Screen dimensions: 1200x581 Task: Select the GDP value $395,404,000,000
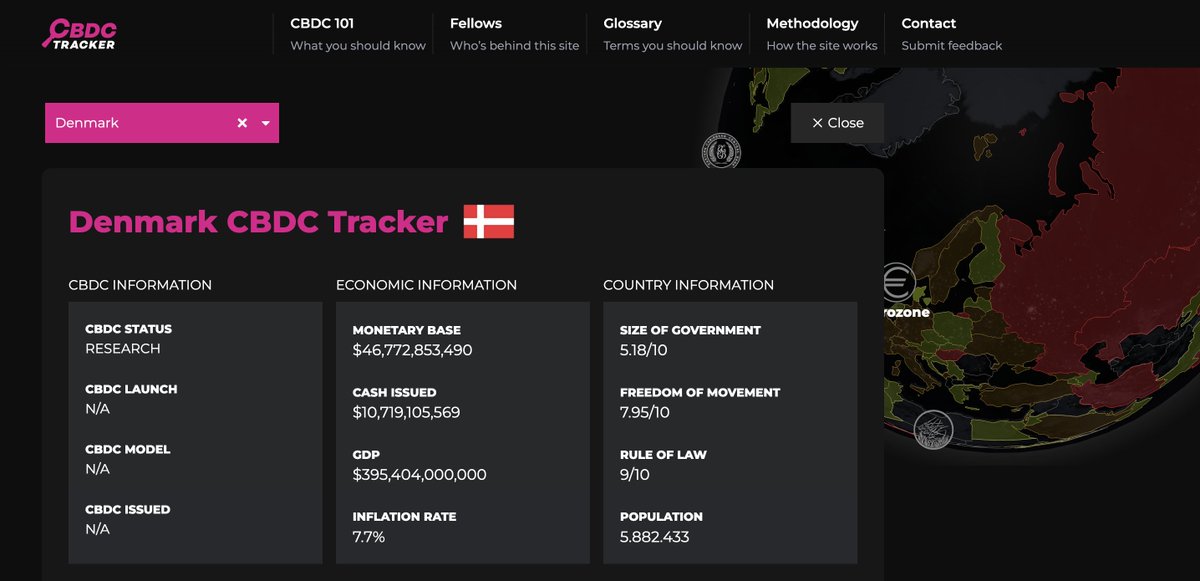pos(419,474)
